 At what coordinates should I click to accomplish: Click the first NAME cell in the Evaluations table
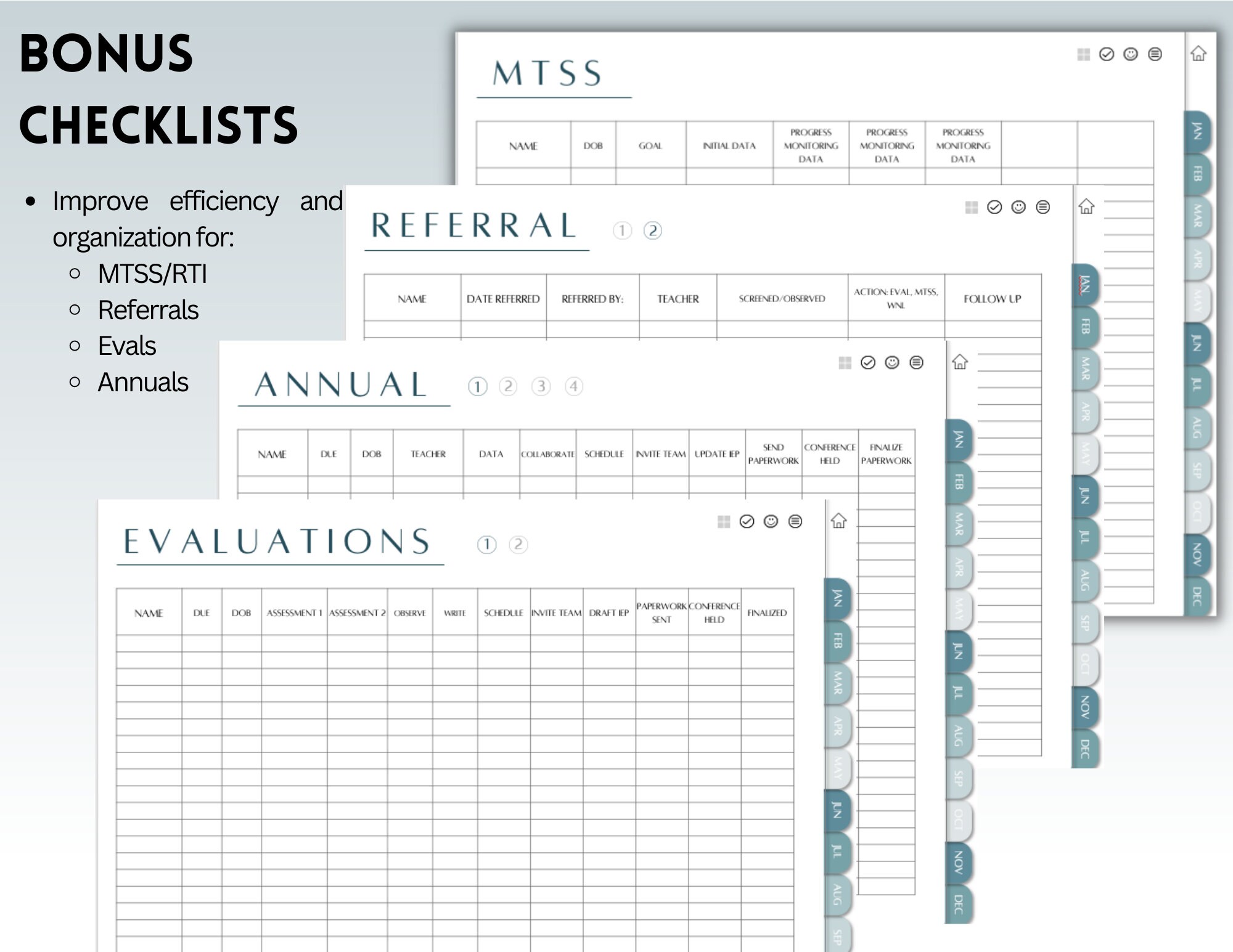tap(148, 644)
